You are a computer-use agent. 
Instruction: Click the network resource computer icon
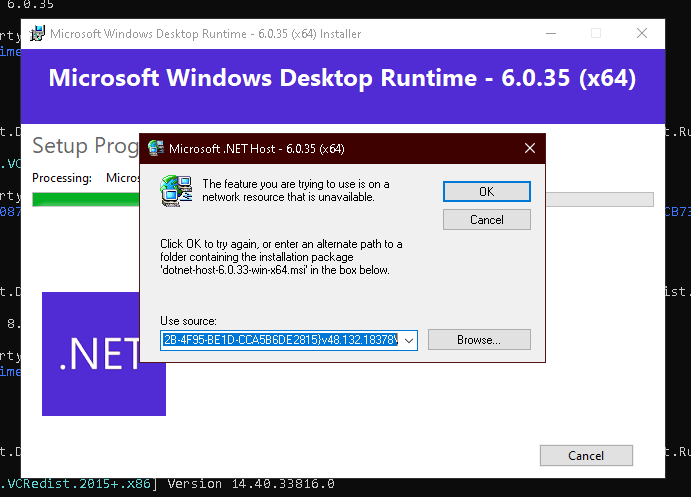(176, 190)
